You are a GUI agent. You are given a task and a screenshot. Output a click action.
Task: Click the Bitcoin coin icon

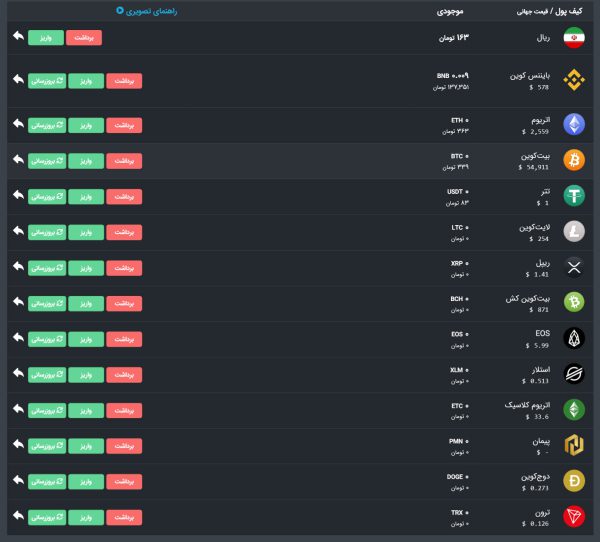(x=574, y=160)
